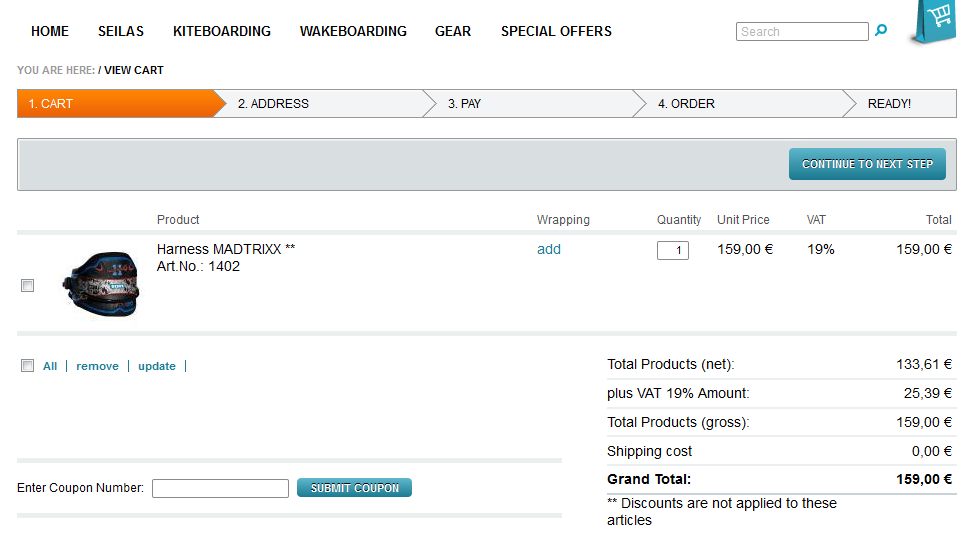The height and width of the screenshot is (542, 978).
Task: Click the update cart link
Action: click(157, 366)
